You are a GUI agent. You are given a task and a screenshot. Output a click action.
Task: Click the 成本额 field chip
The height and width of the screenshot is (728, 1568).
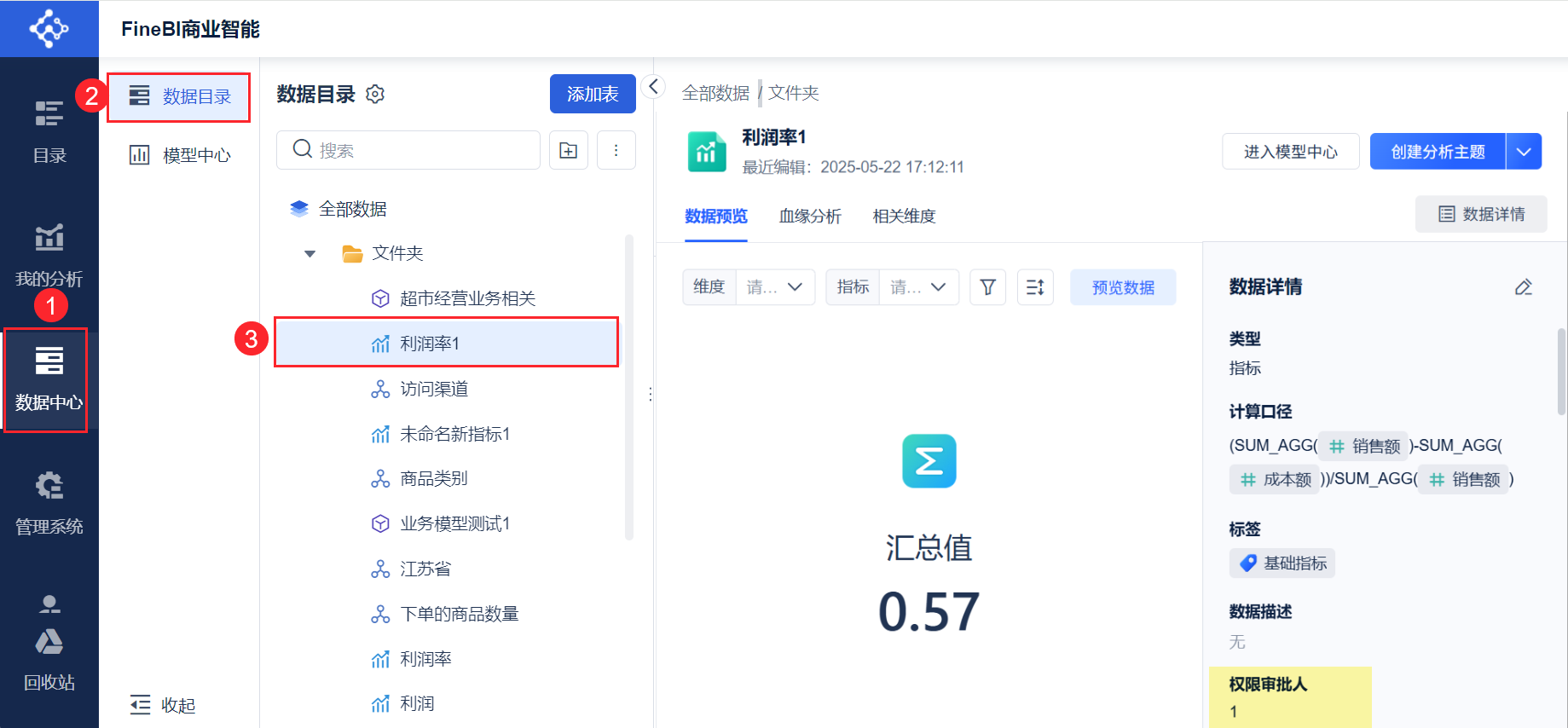tap(1276, 479)
